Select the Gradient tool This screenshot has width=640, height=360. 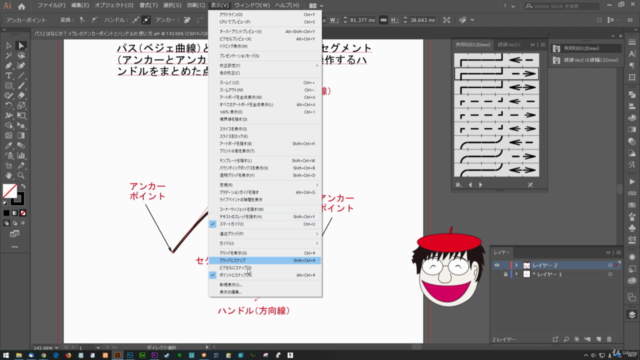(21, 136)
